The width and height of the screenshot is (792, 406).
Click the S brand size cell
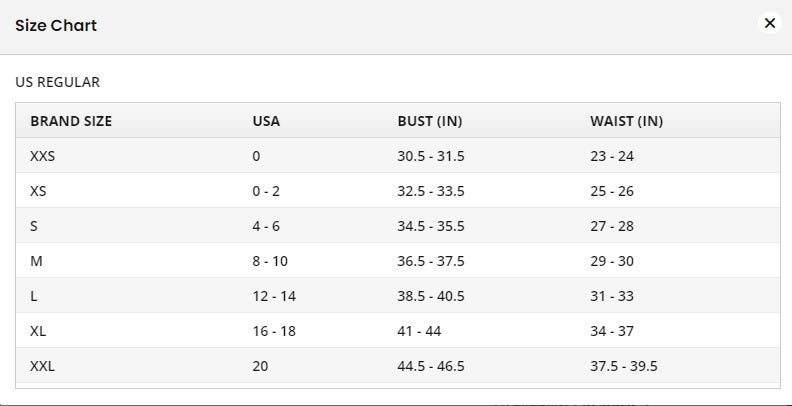tap(34, 226)
